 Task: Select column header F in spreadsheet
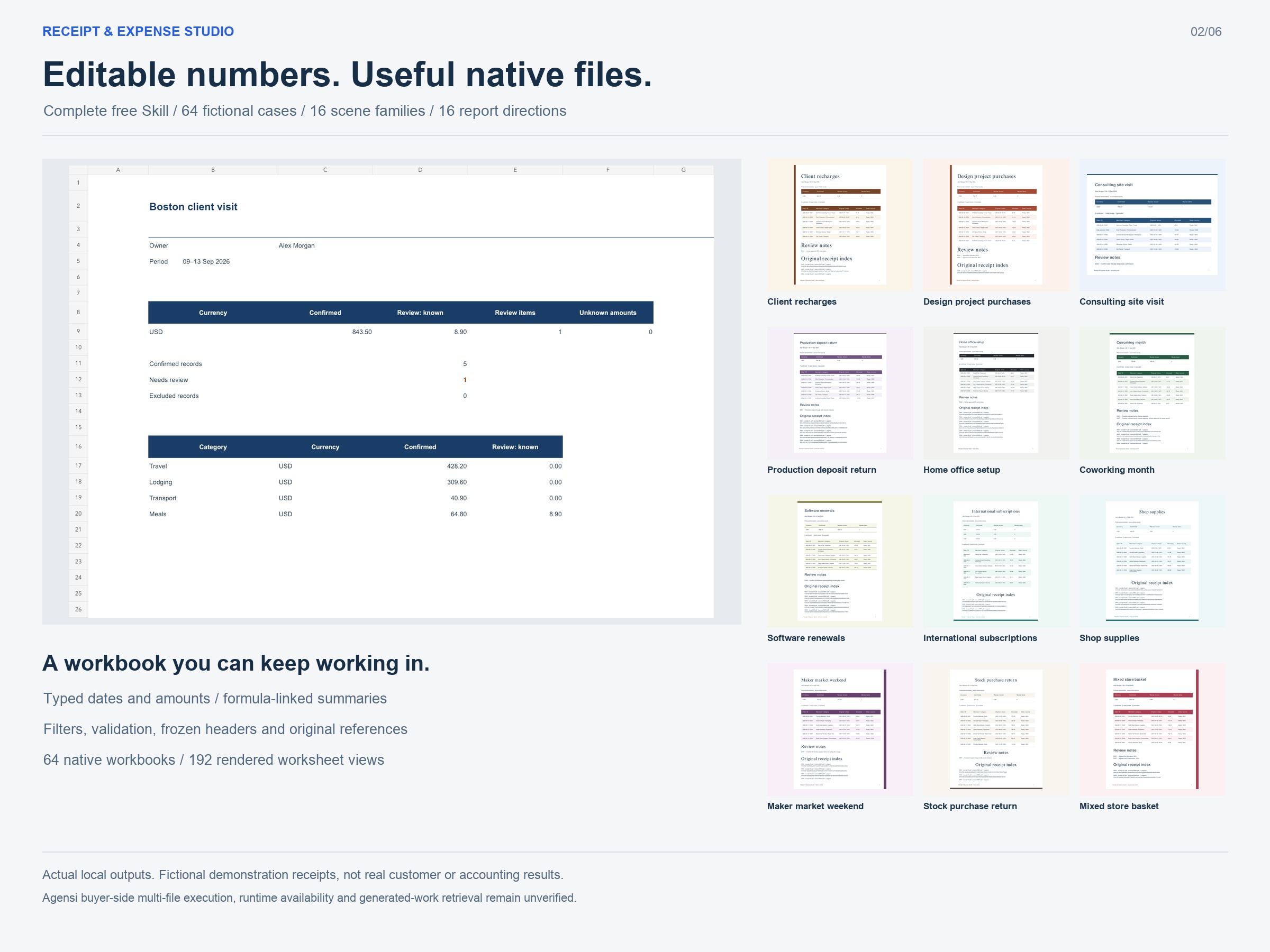pyautogui.click(x=607, y=170)
